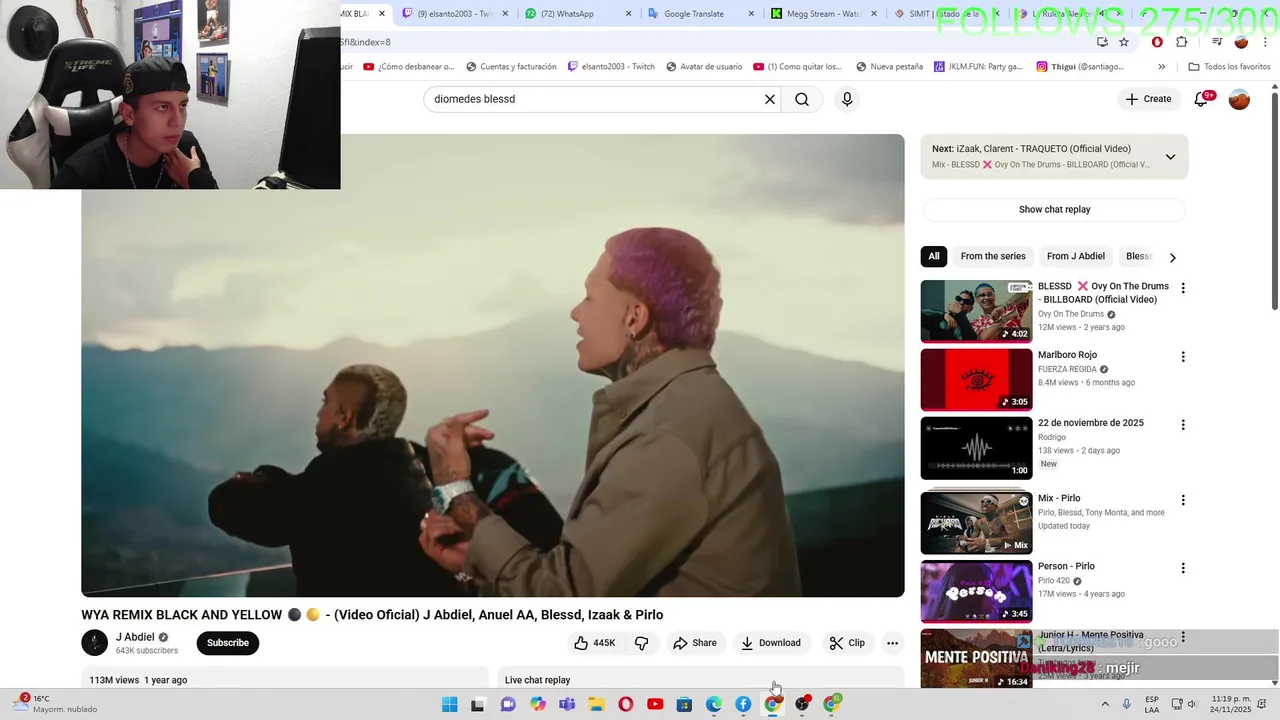Open ESP LAA language switcher
The width and height of the screenshot is (1280, 720).
(1152, 705)
